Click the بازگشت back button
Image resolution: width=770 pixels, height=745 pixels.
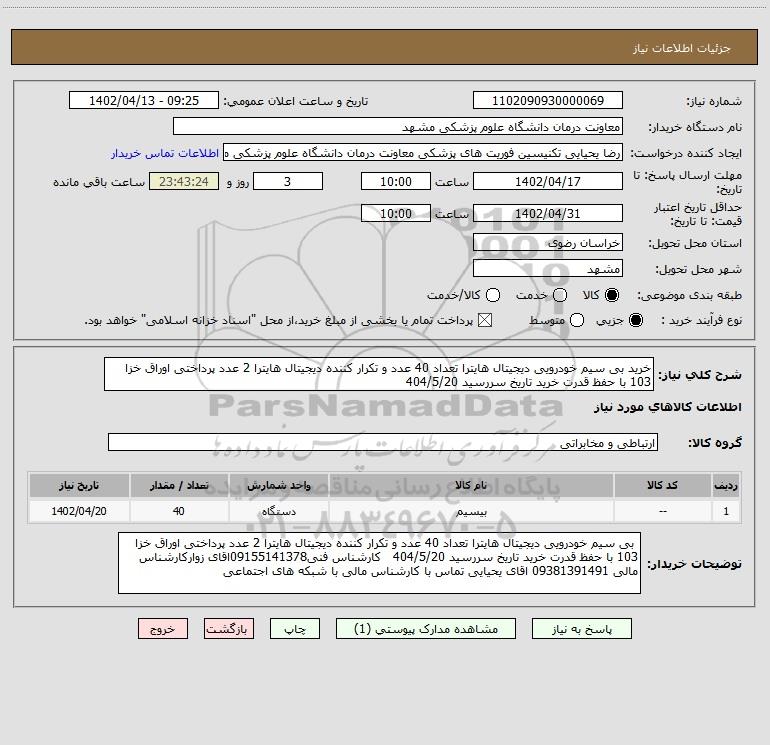tap(229, 629)
